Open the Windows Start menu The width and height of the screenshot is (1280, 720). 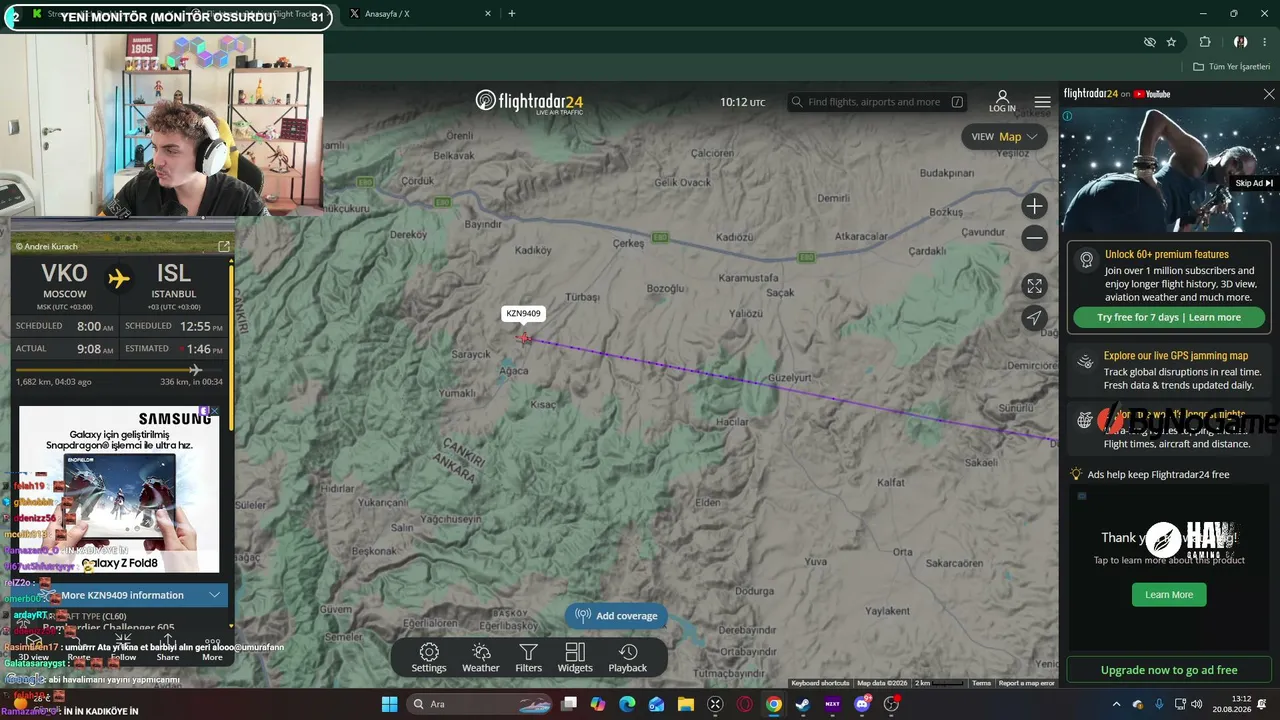389,704
